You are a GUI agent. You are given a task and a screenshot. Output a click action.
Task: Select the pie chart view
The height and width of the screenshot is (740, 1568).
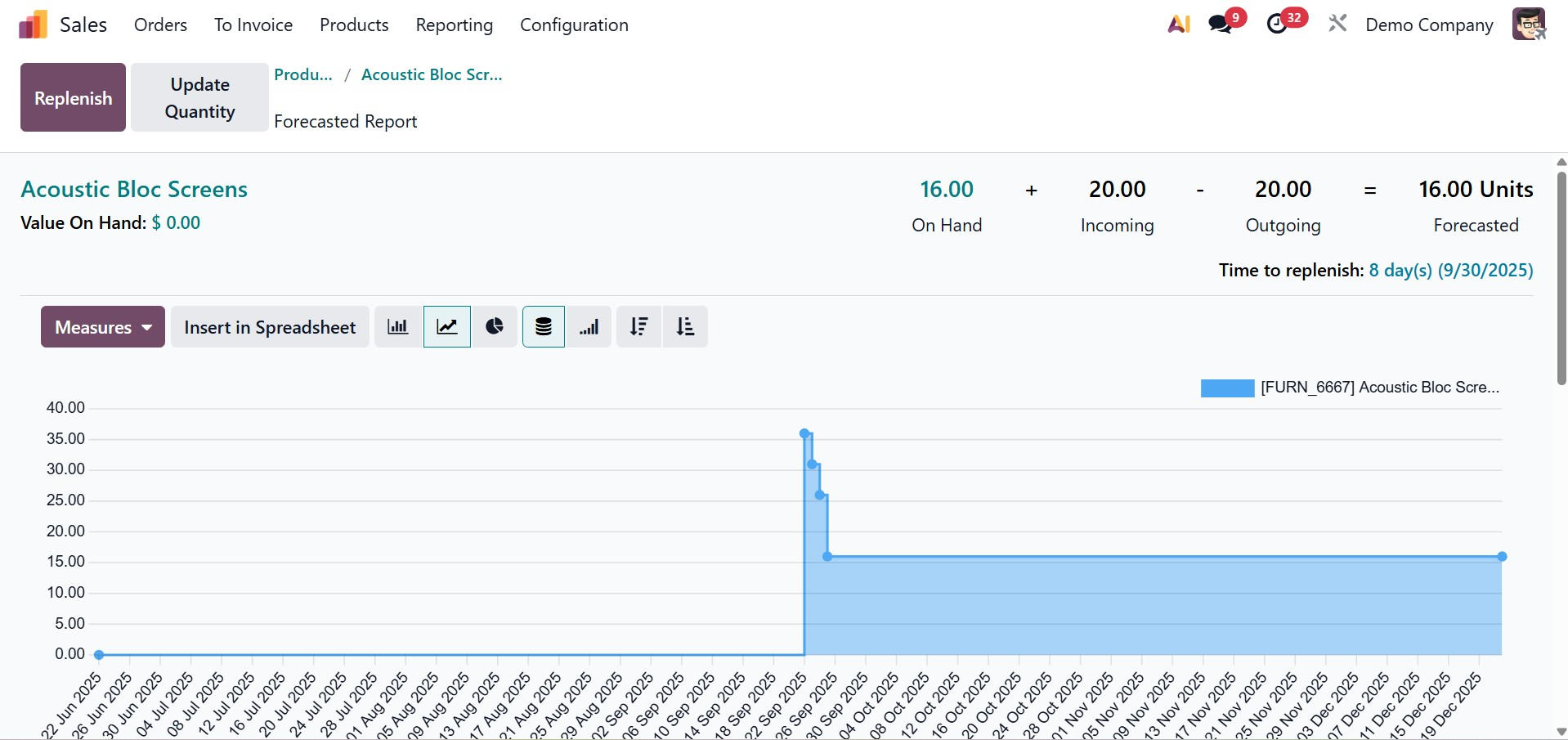pos(495,326)
